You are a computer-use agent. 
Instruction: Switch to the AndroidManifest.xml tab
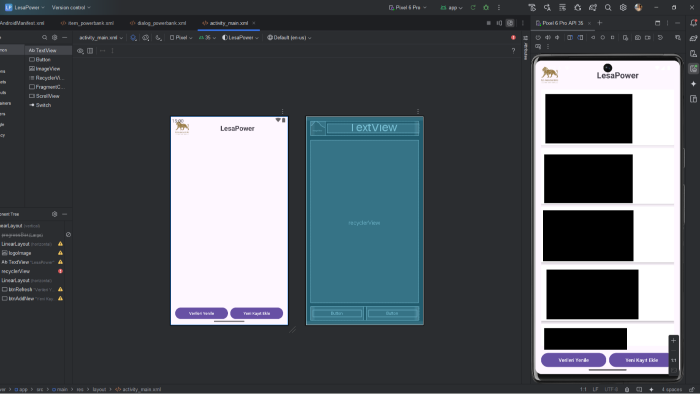tap(22, 23)
